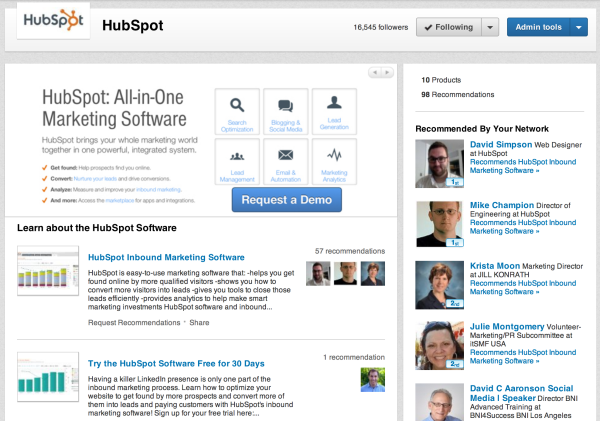The width and height of the screenshot is (600, 421).
Task: Click '57 recommendations' text
Action: pyautogui.click(x=350, y=251)
